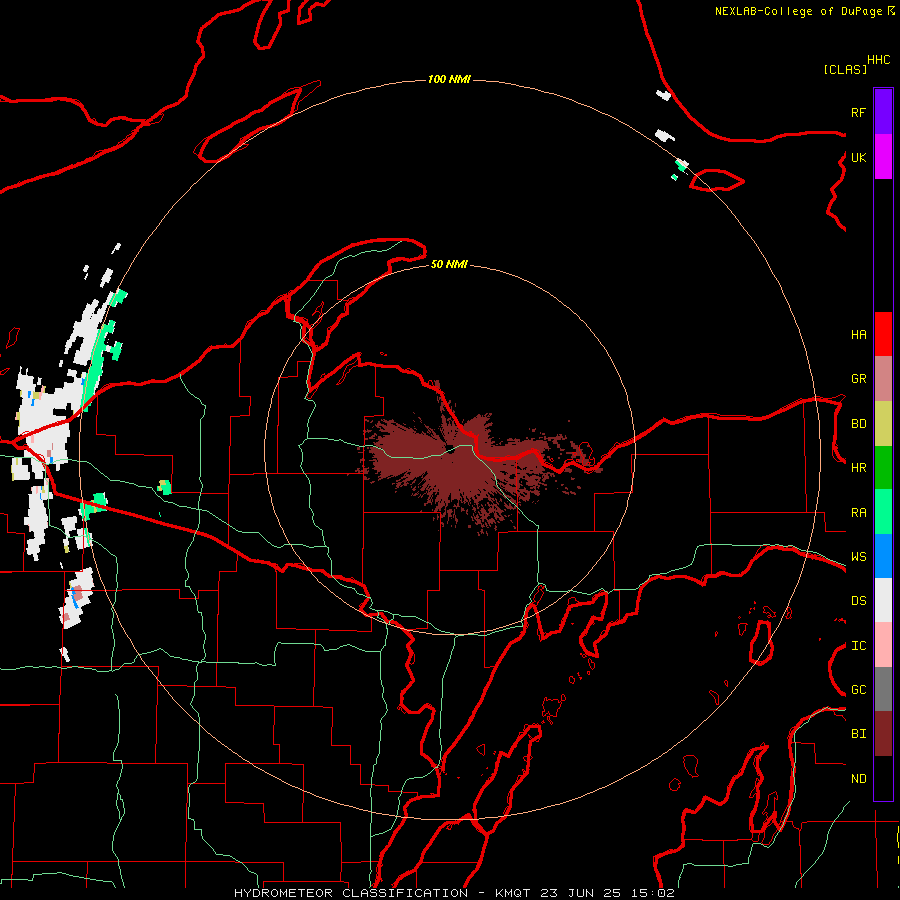Click the GR legend label

(x=858, y=379)
